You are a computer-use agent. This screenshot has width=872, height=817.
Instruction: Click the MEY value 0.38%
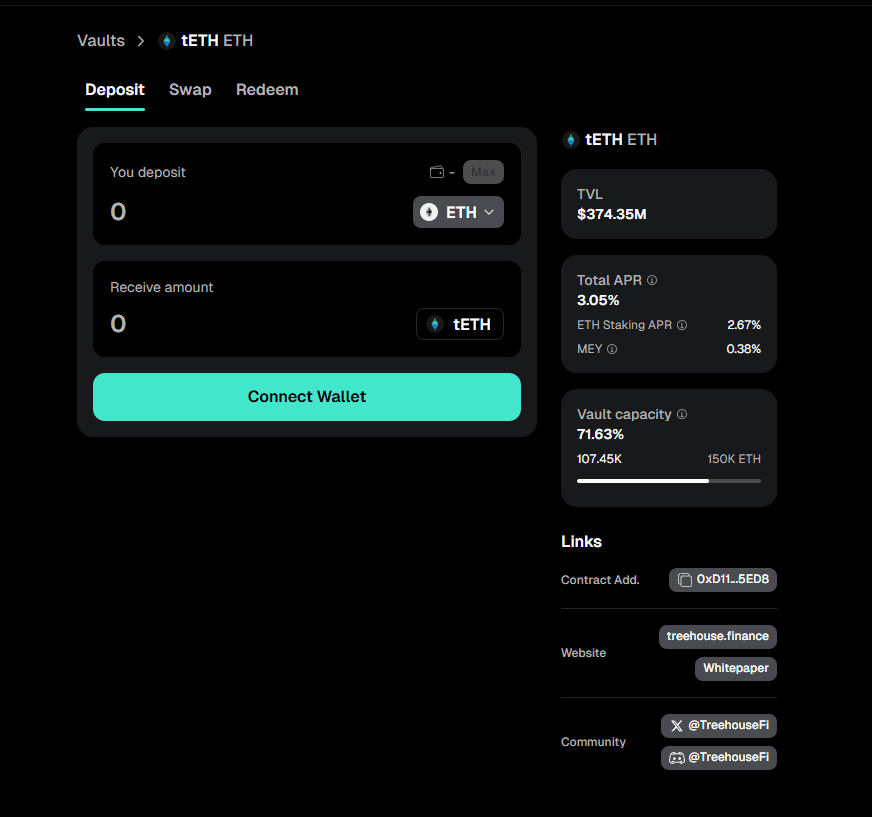744,349
